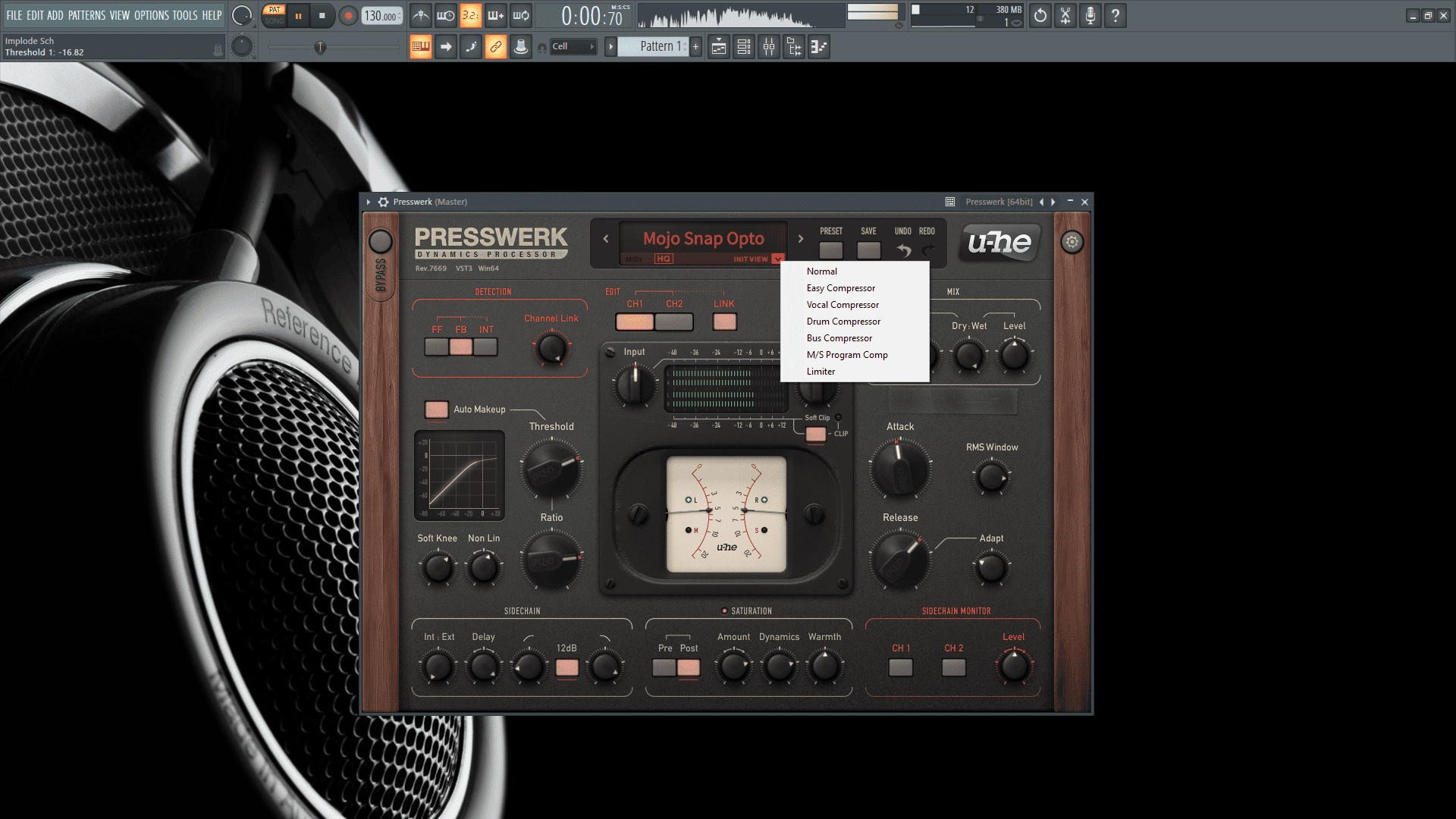Go to previous Presswerk preset arrow
This screenshot has height=819, width=1456.
pyautogui.click(x=606, y=239)
